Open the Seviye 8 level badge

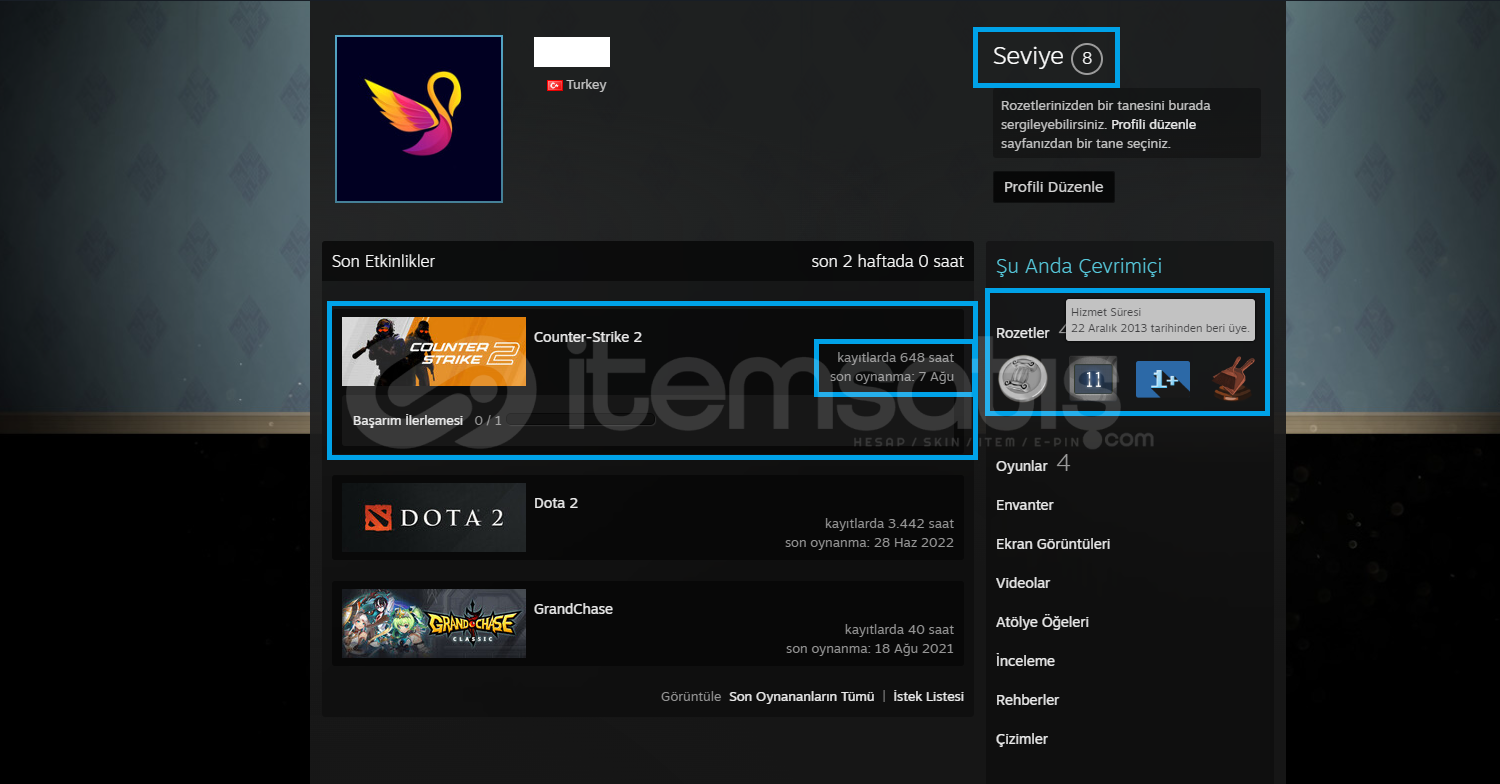pos(1087,59)
